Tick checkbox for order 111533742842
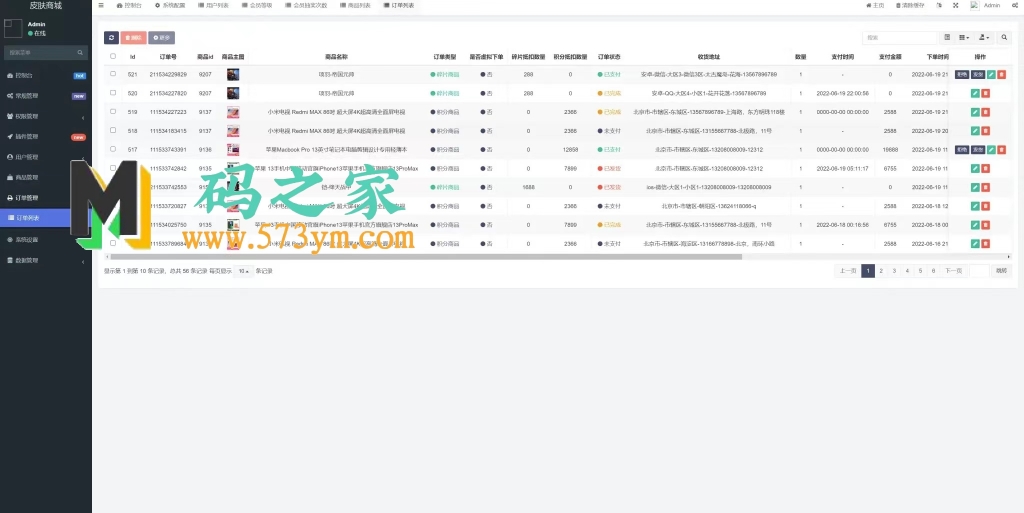This screenshot has width=1024, height=513. tap(113, 168)
